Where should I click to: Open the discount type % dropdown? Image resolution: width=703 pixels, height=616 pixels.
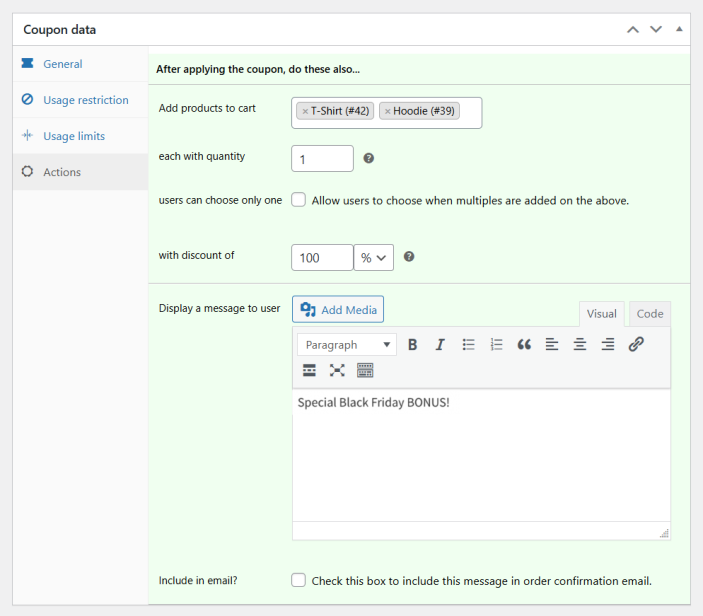(374, 258)
